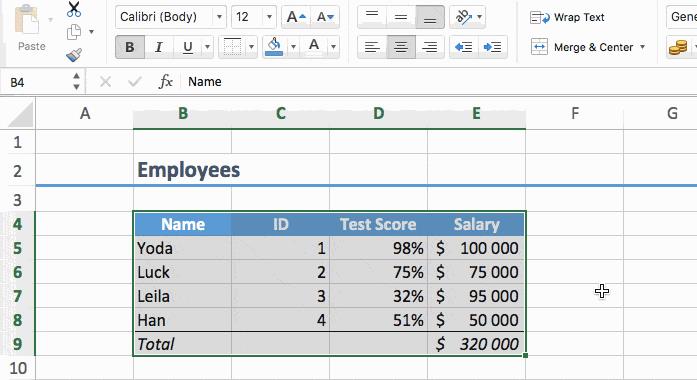
Task: Click the Align Right icon
Action: pos(429,47)
